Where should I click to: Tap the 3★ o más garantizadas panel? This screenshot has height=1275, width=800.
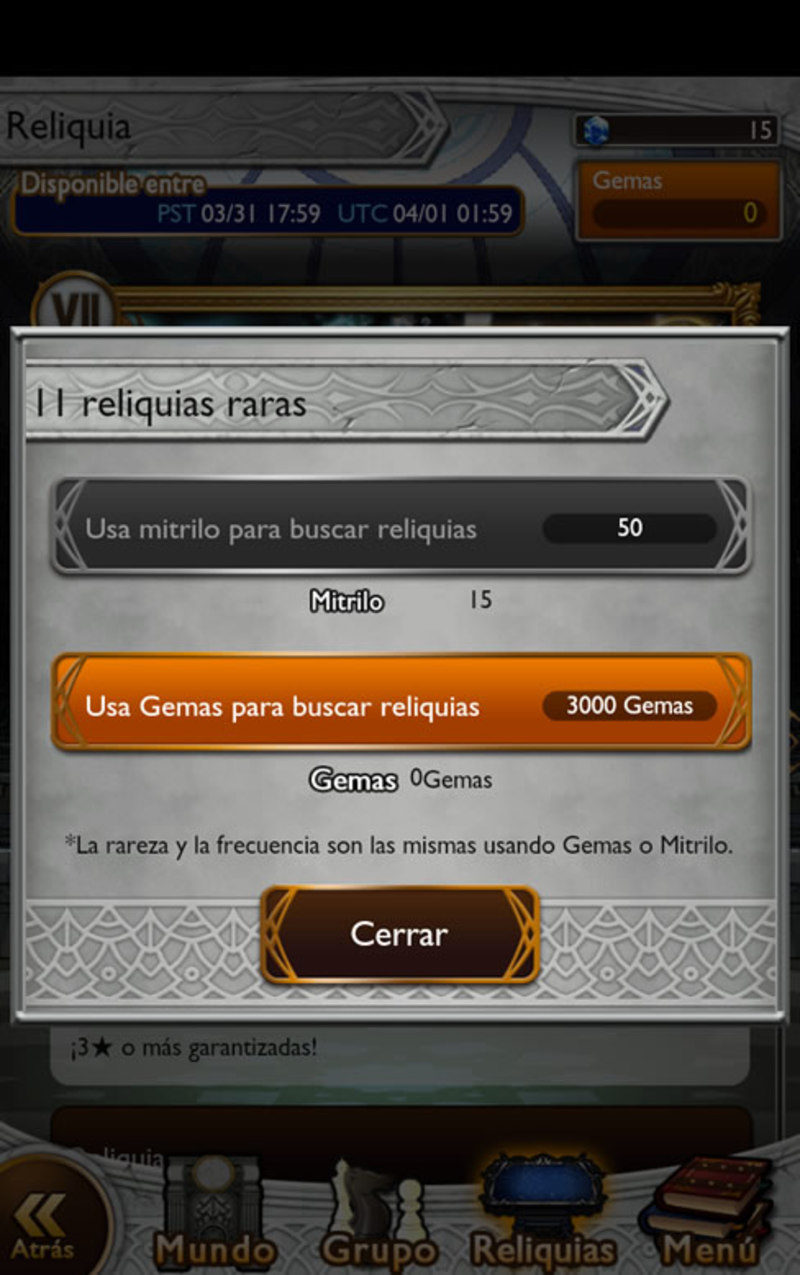400,1052
